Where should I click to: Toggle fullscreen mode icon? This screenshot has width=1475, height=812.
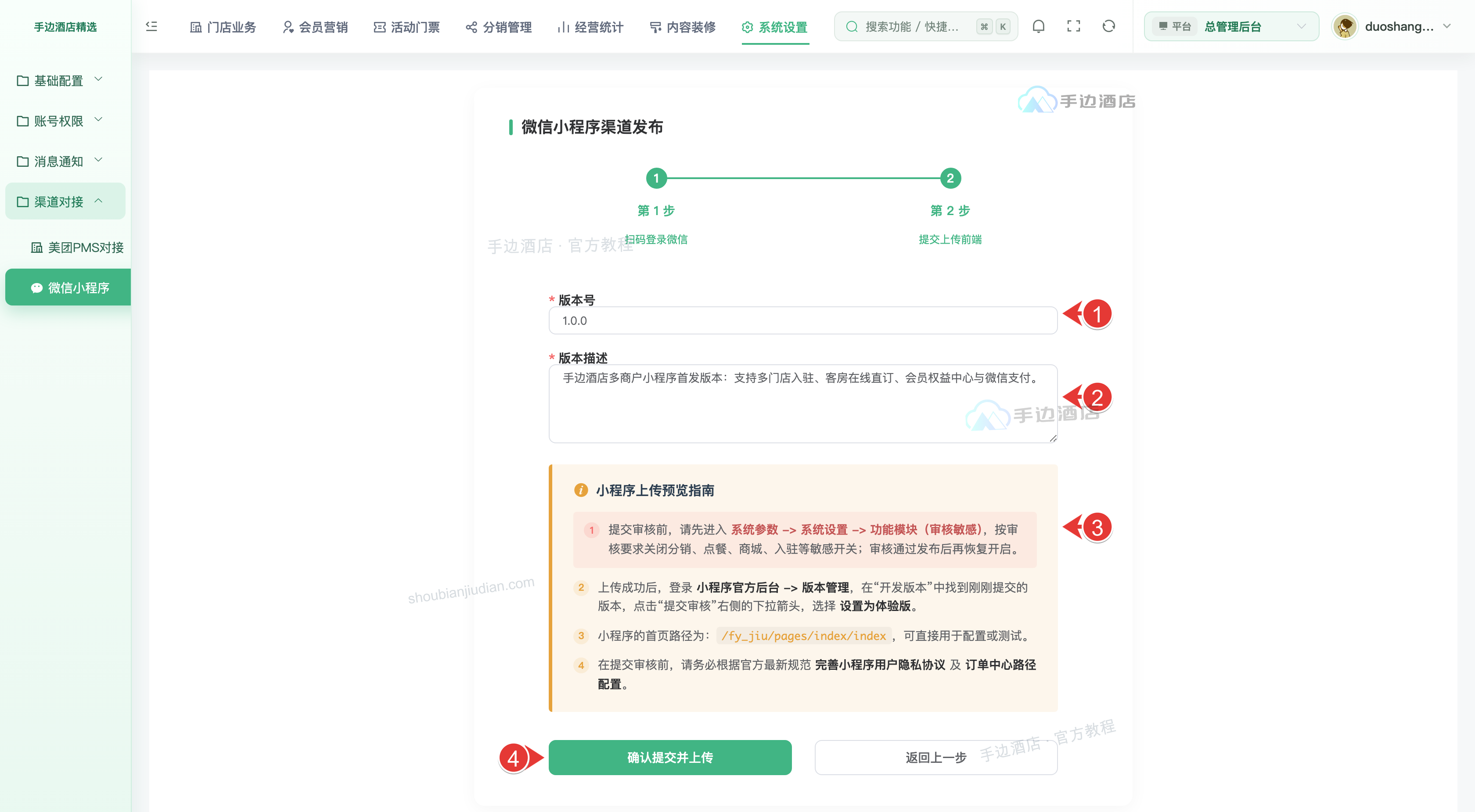click(x=1074, y=26)
